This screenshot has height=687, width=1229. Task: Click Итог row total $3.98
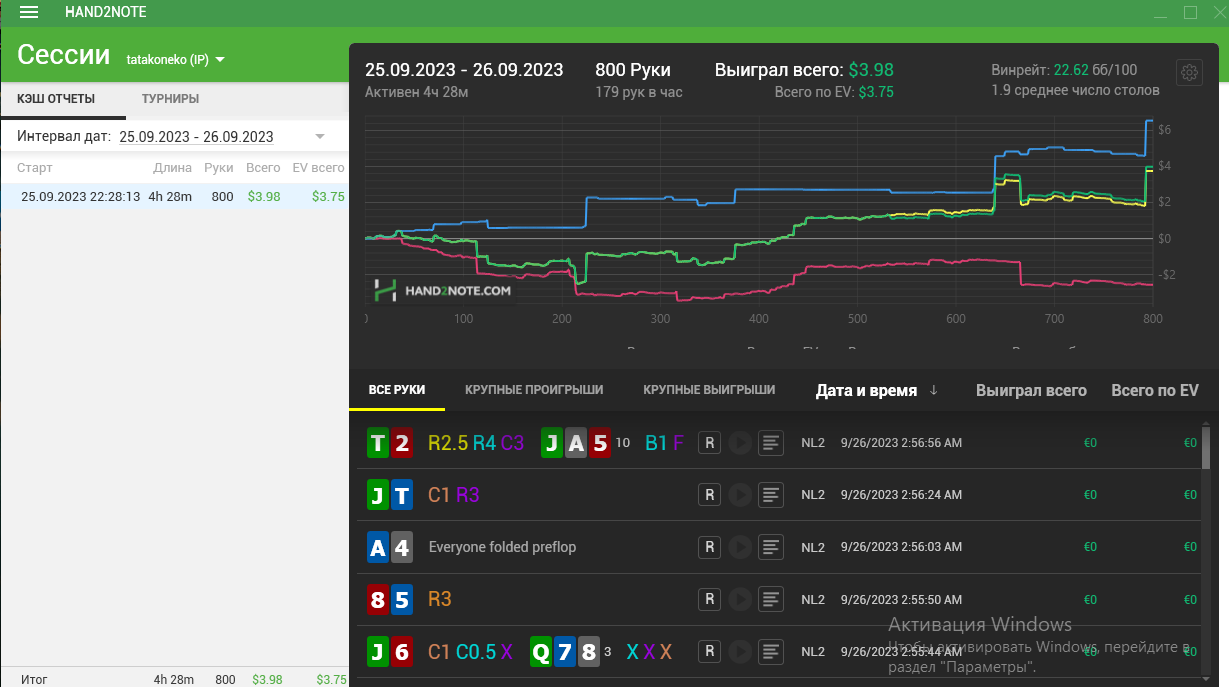(266, 679)
